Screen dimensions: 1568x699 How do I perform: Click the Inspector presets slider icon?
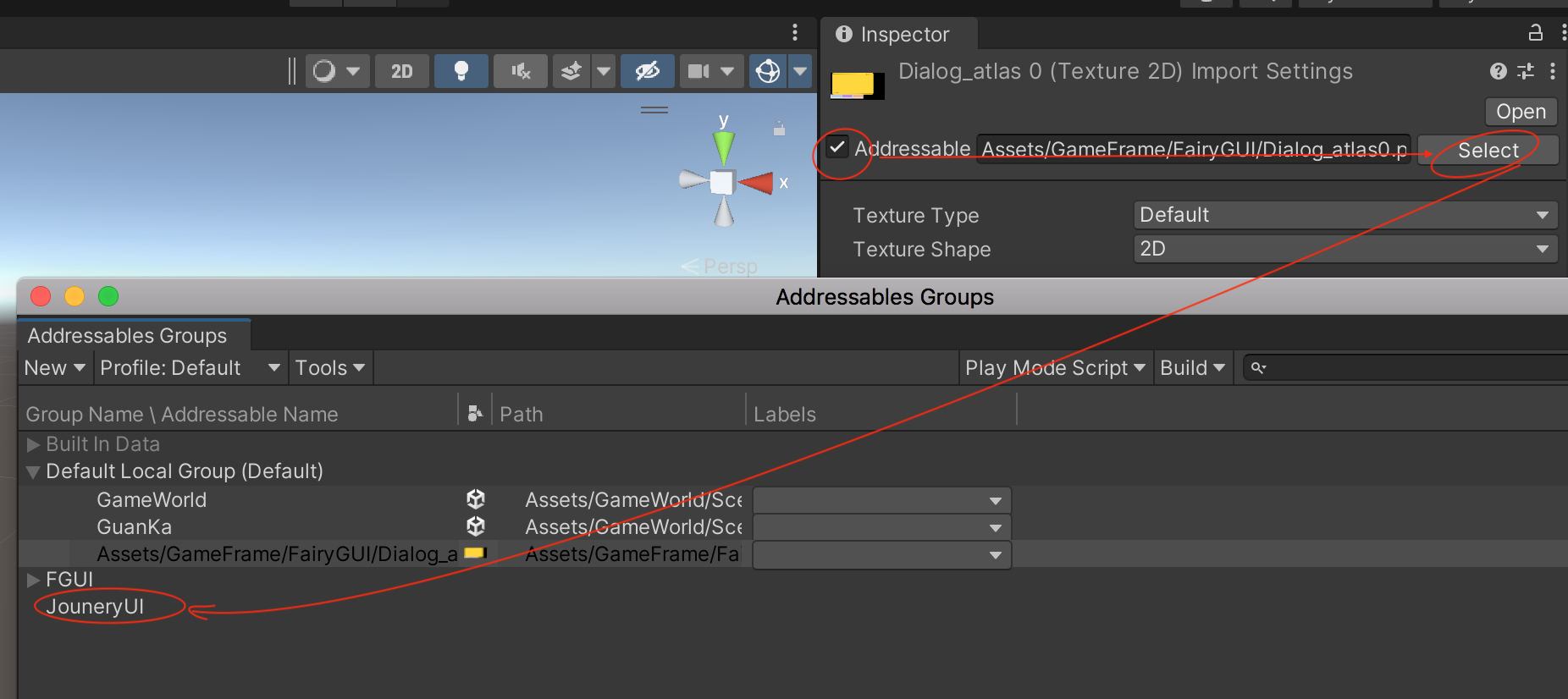tap(1526, 71)
